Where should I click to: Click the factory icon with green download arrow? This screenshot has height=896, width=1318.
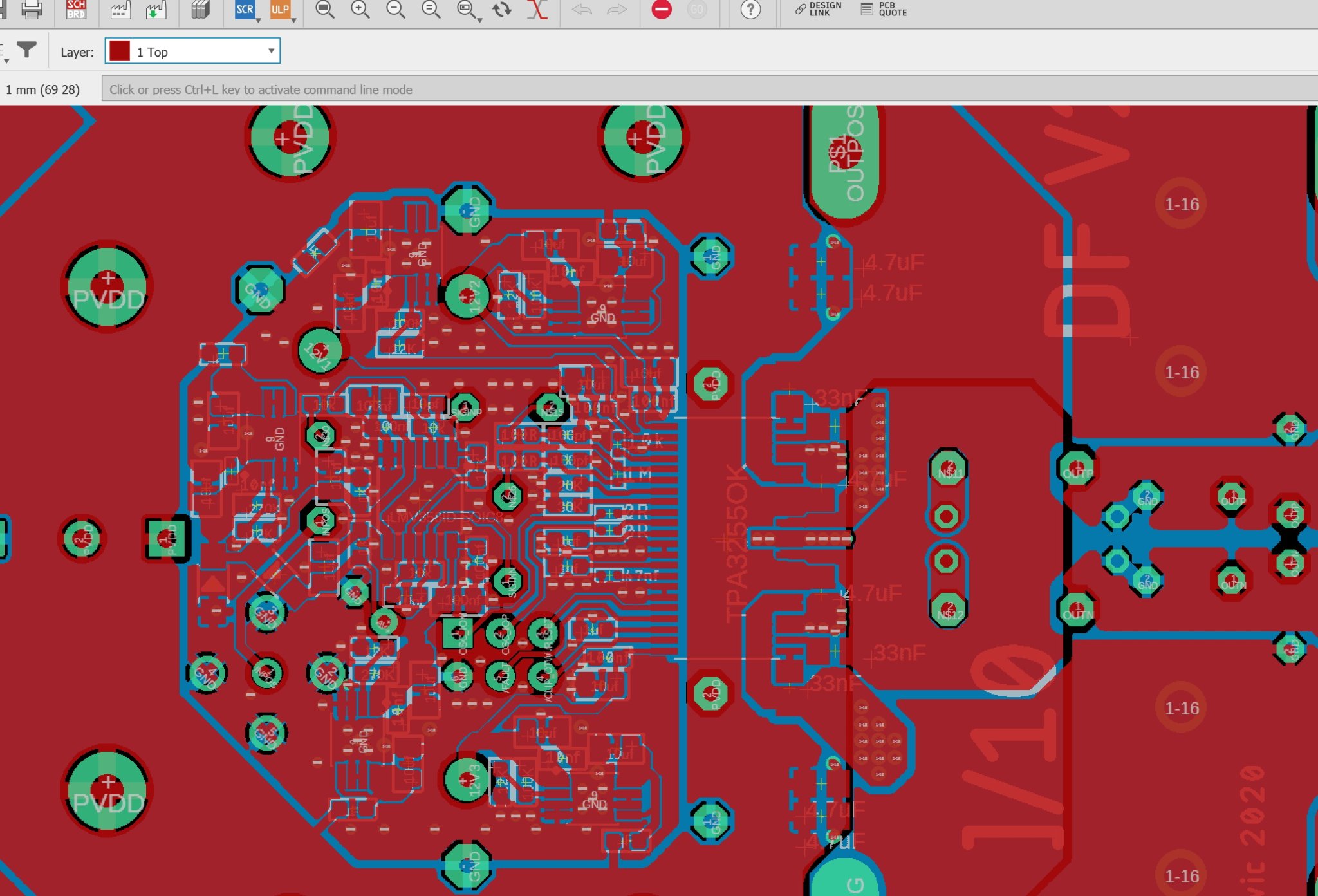click(x=156, y=9)
